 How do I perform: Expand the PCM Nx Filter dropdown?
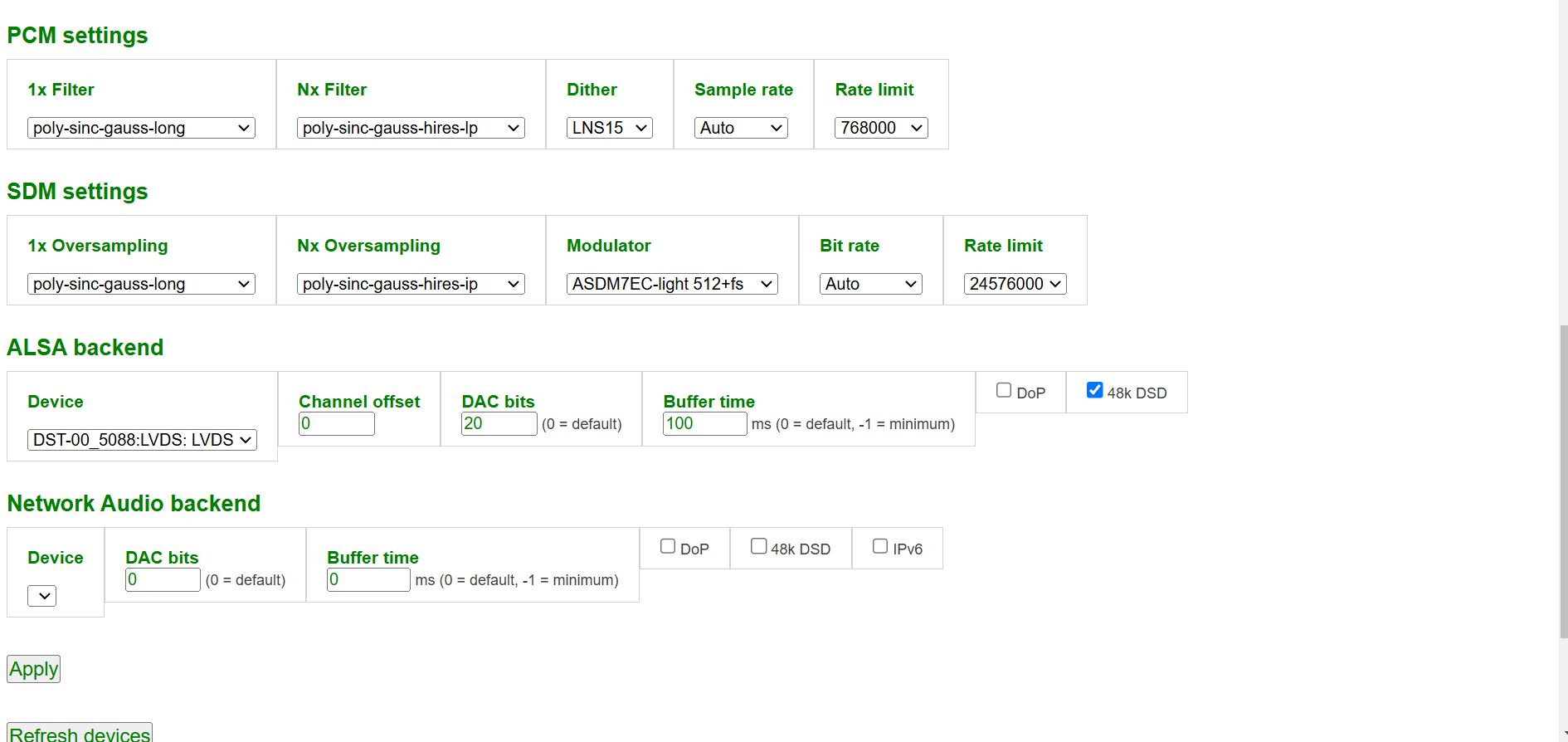[411, 128]
